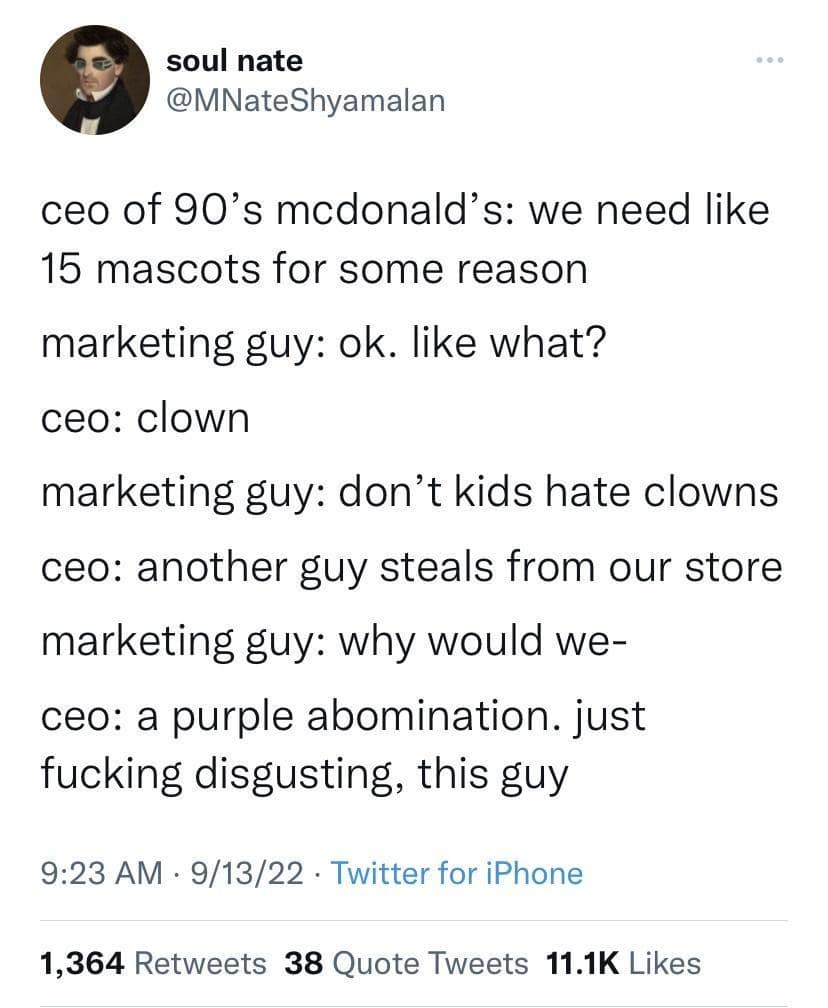The width and height of the screenshot is (828, 1008).
Task: Click the 9:23 AM timestamp
Action: [100, 873]
